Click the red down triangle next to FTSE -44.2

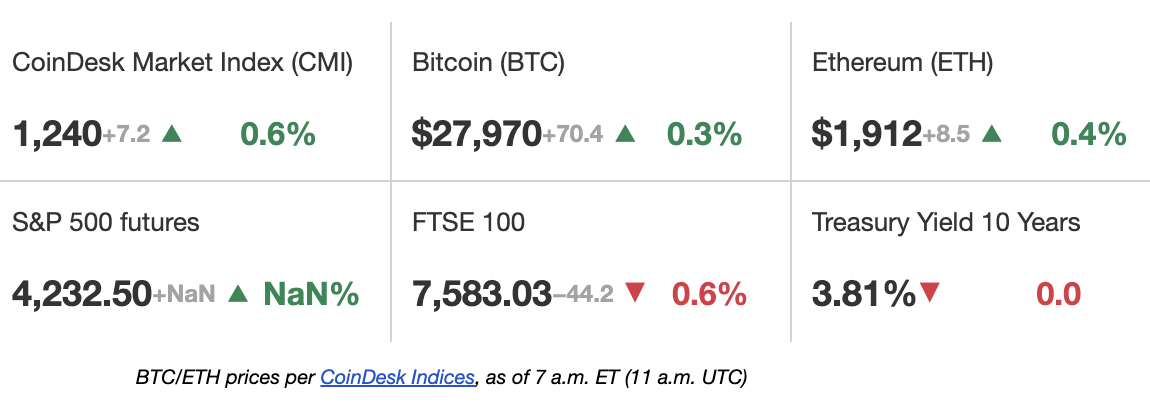tap(634, 294)
